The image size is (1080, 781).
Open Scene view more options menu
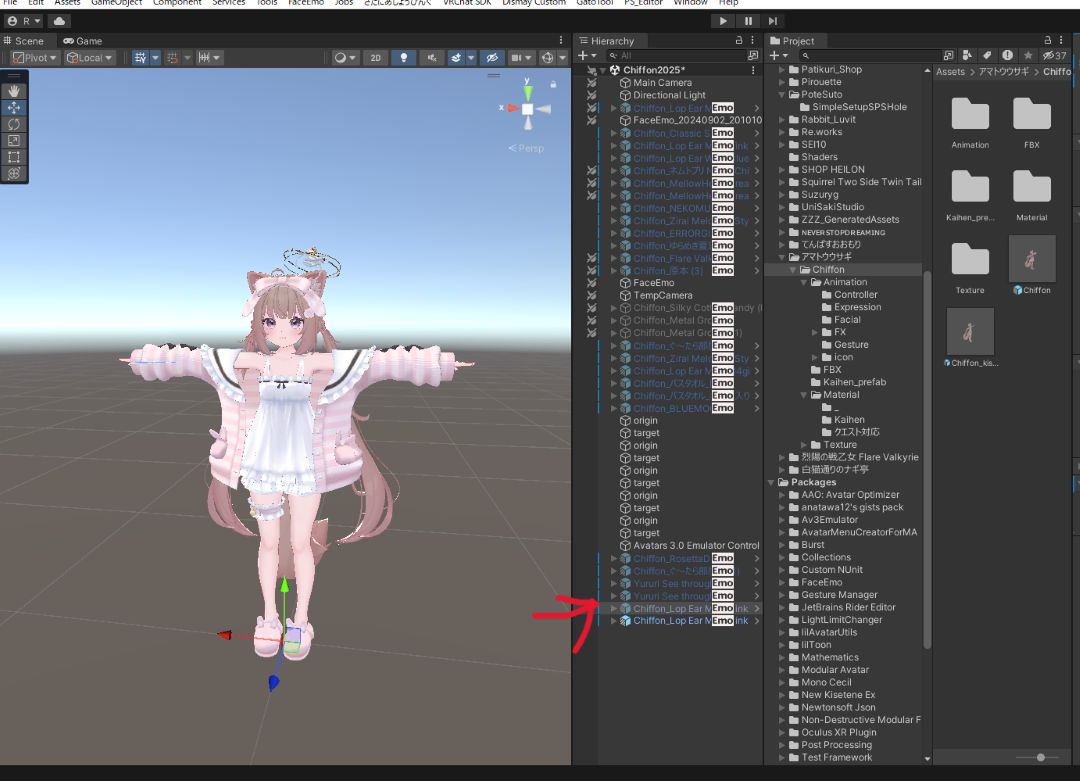[x=561, y=41]
